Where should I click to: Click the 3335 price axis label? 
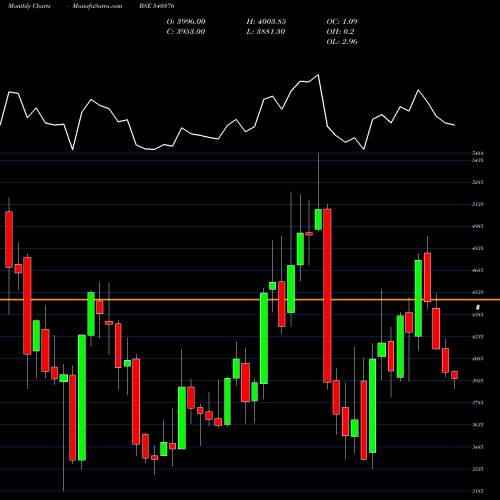click(x=478, y=469)
